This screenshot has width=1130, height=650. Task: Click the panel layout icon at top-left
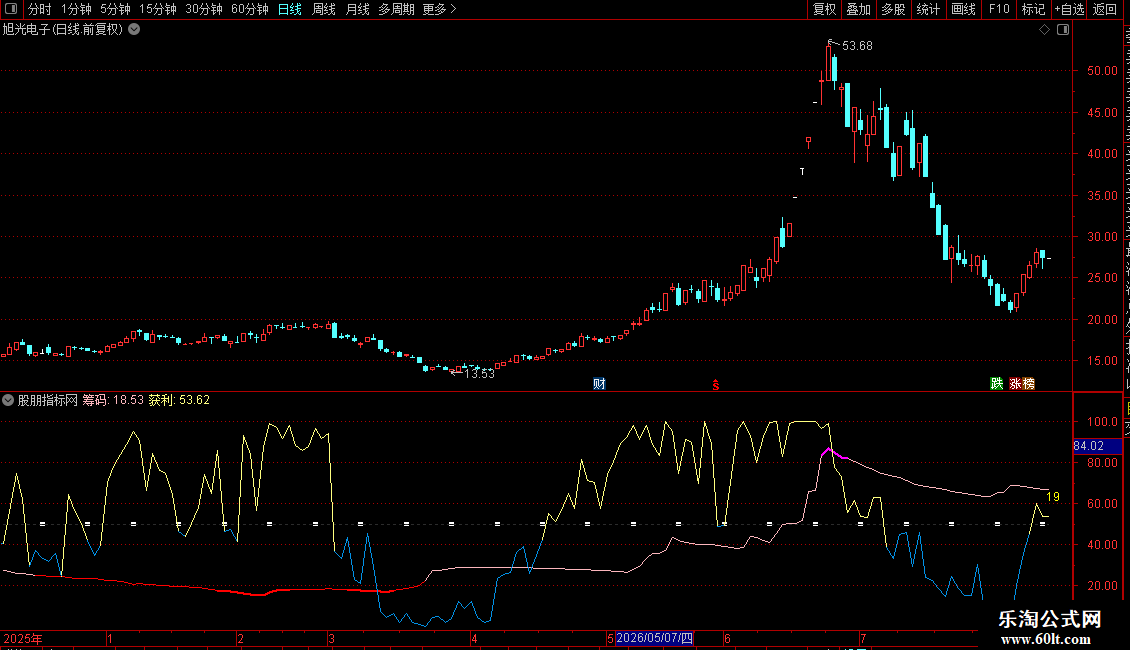click(x=11, y=9)
